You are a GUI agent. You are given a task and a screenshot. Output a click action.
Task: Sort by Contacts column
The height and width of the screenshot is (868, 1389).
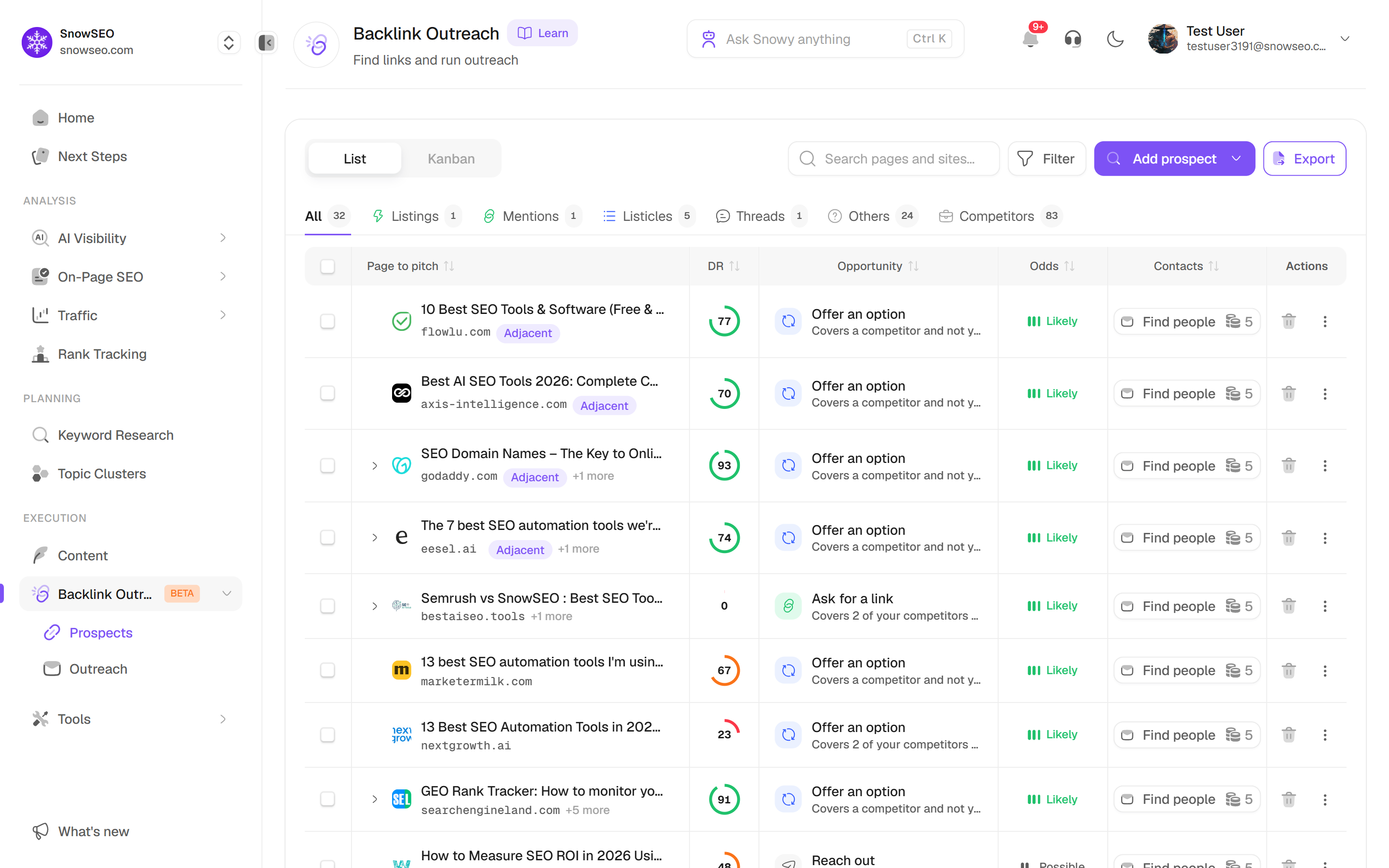(x=1213, y=266)
